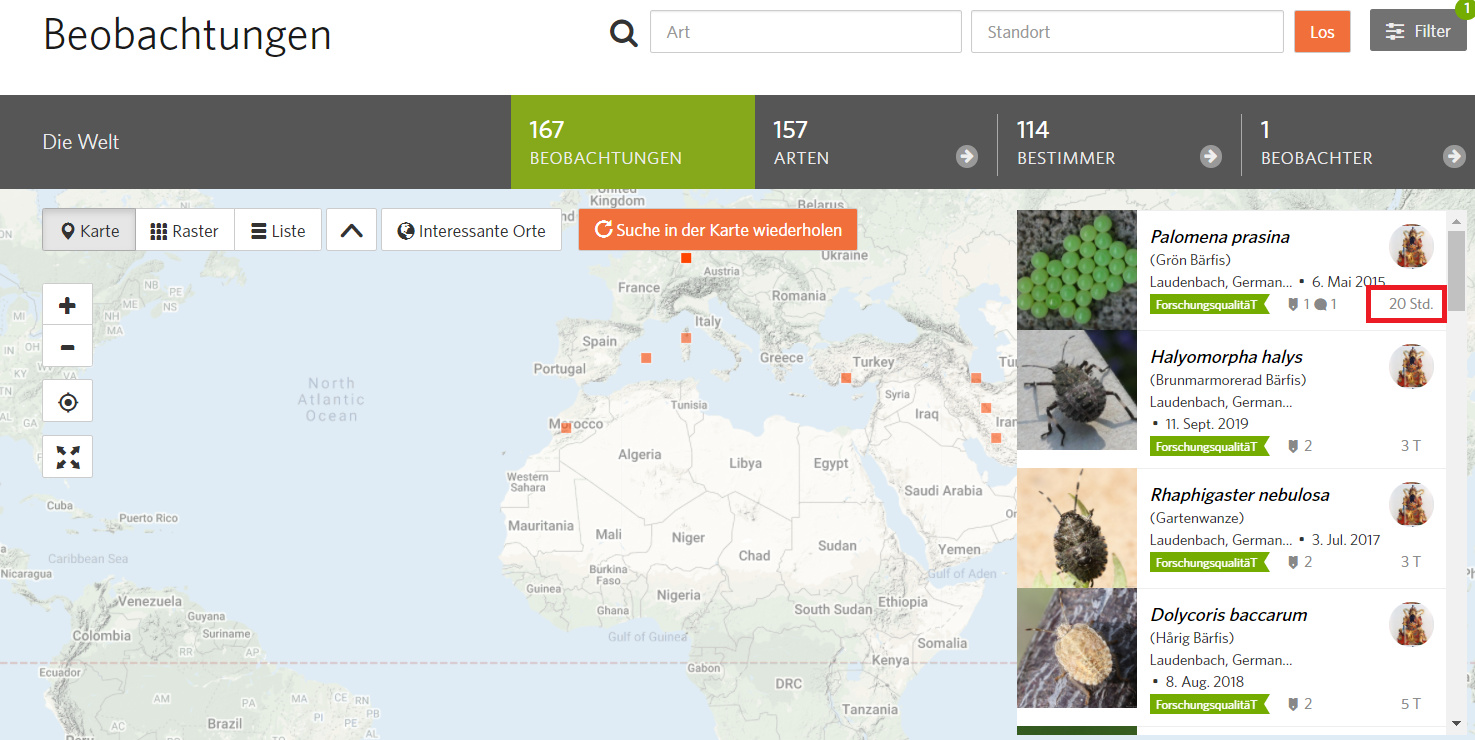Click the '3. Jul. 2017' date
This screenshot has height=740, width=1475.
(x=1346, y=540)
